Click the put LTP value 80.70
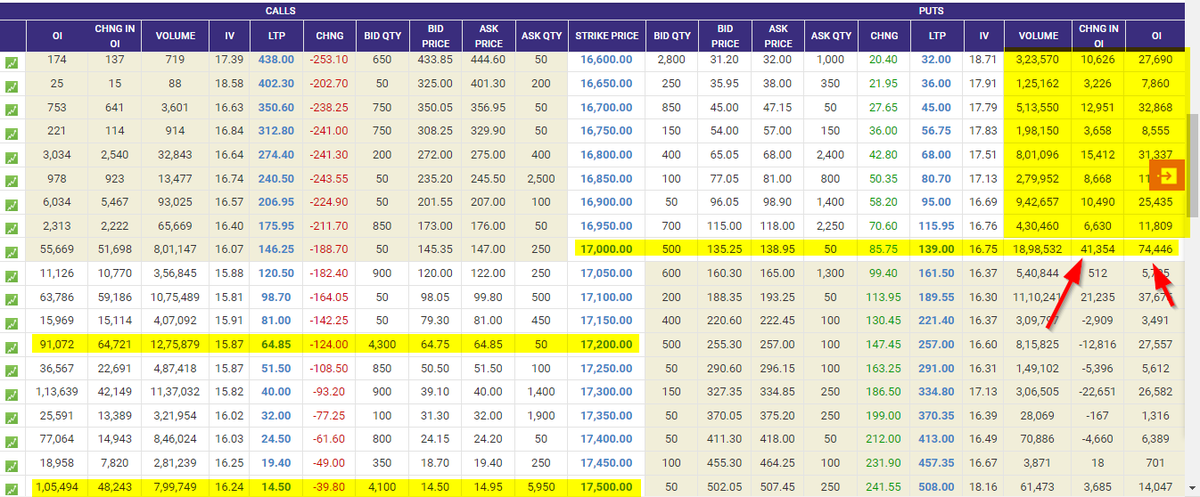 (x=937, y=179)
